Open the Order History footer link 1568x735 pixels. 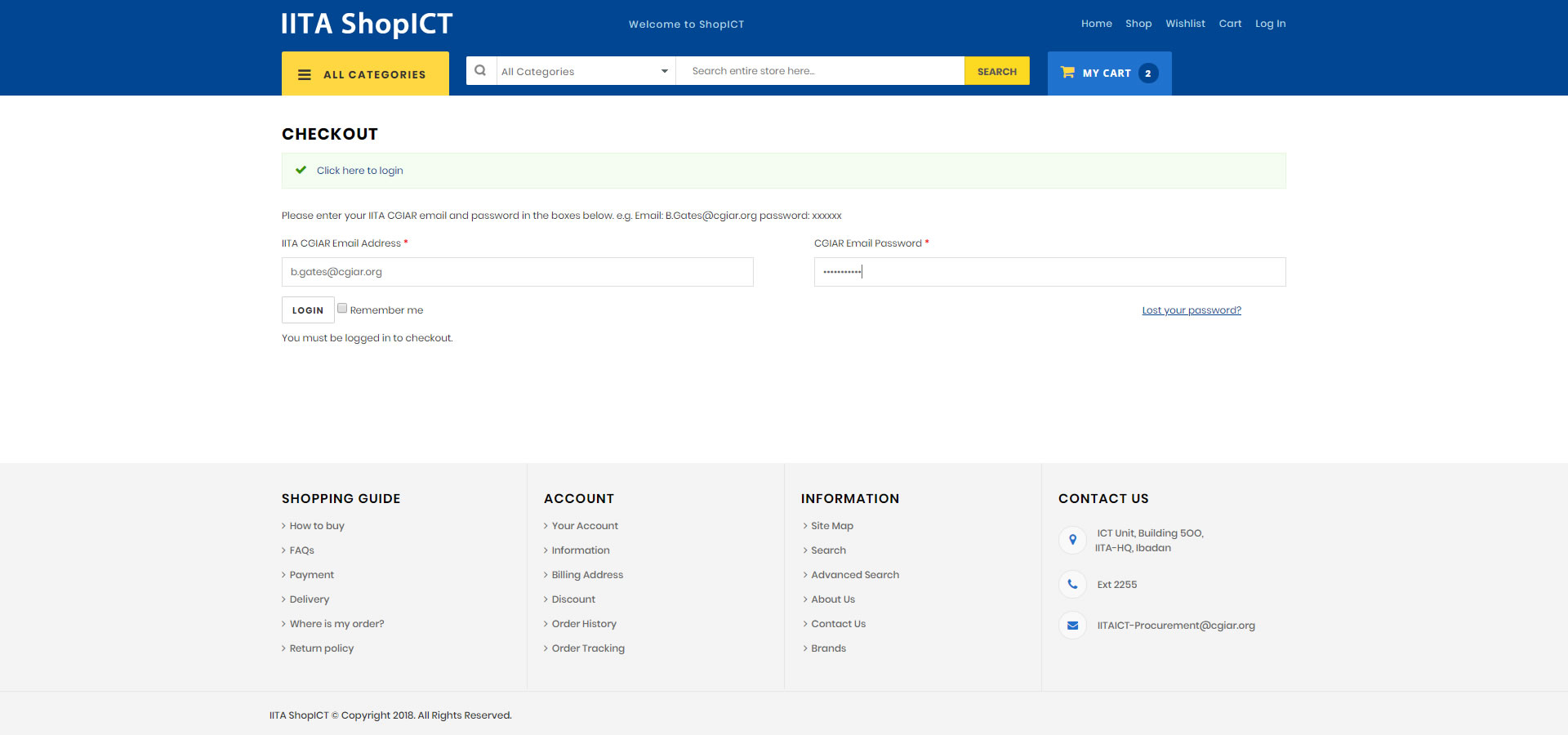click(584, 624)
